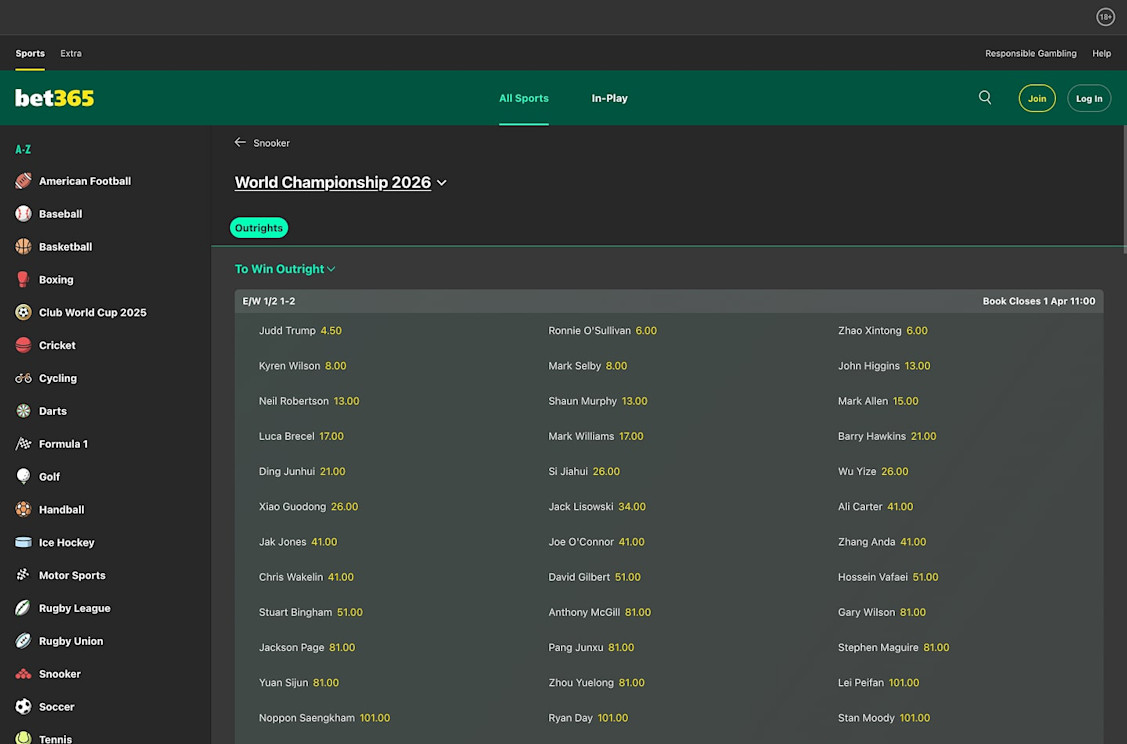This screenshot has height=744, width=1127.
Task: Collapse the To Win Outright market
Action: pyautogui.click(x=285, y=269)
